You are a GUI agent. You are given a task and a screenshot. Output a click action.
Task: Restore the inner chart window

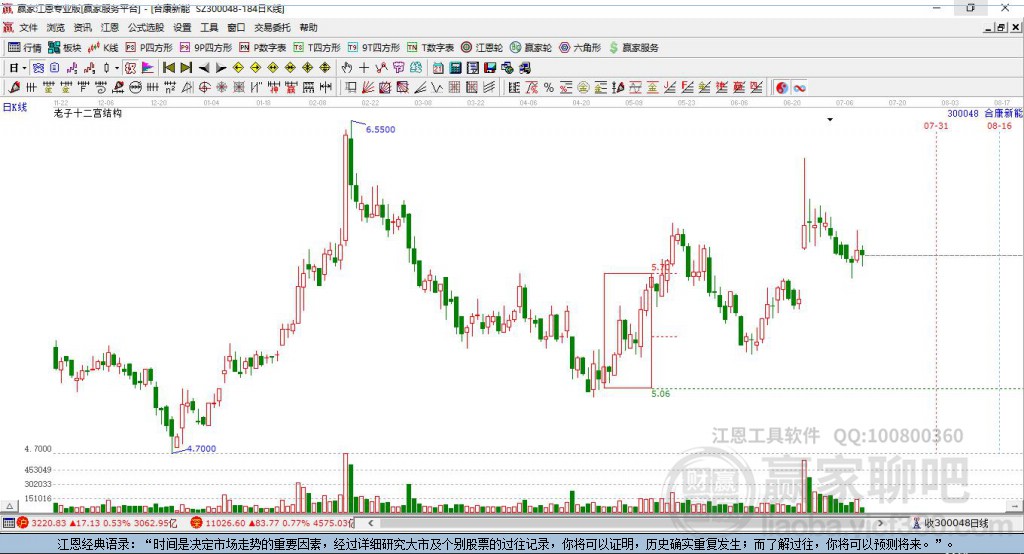pos(1001,27)
